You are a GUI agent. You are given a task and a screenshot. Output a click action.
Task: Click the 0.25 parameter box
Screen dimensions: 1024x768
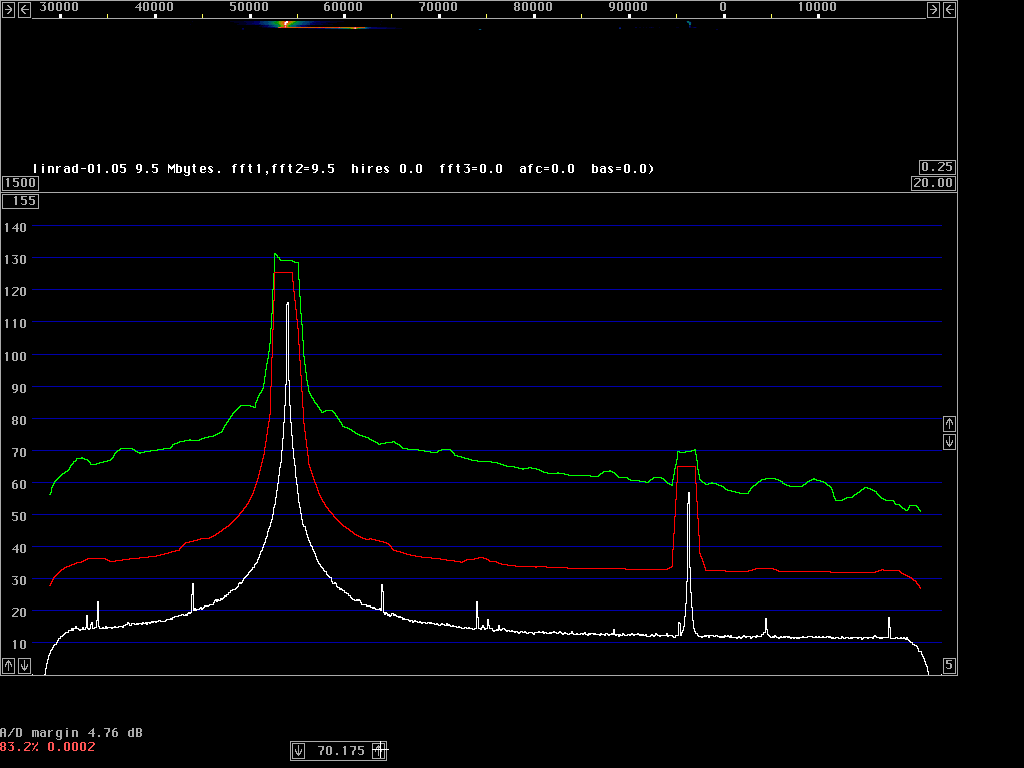[x=937, y=167]
